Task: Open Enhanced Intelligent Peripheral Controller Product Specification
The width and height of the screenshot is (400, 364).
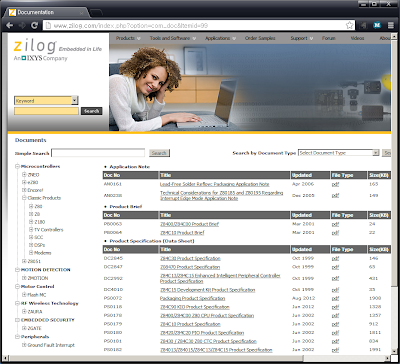Action: click(220, 279)
